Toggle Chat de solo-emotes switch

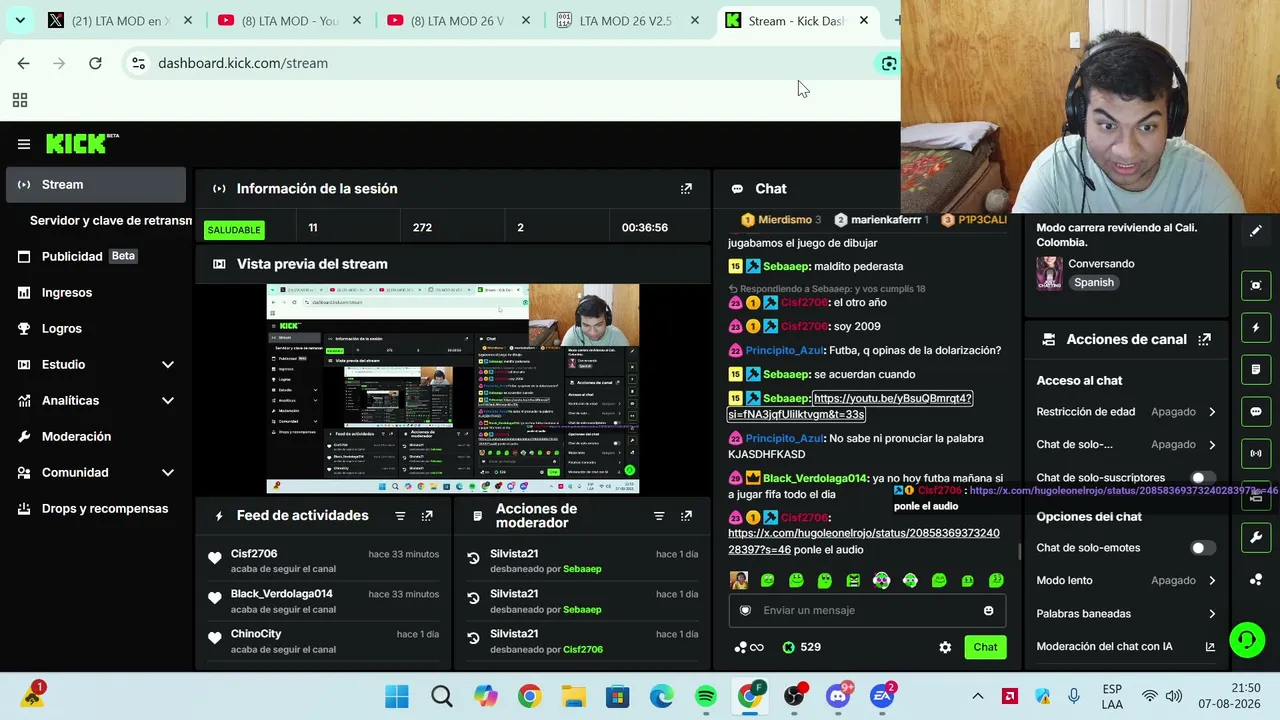coord(1203,548)
